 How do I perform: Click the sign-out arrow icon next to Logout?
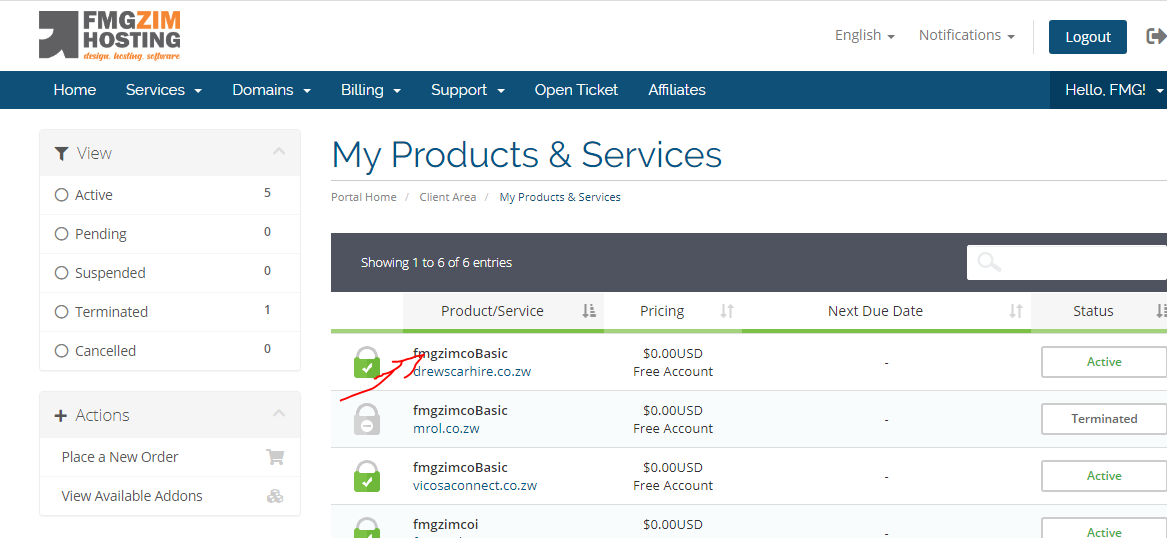click(1155, 37)
